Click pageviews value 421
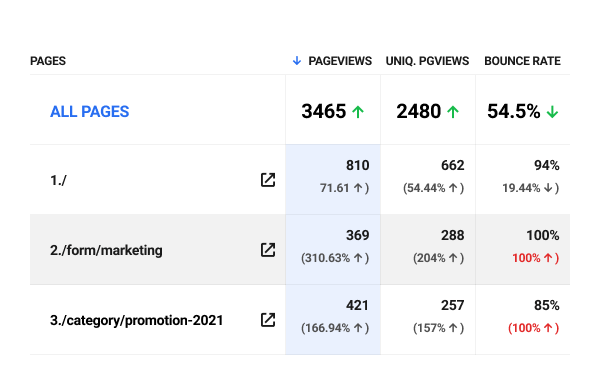 pos(358,305)
